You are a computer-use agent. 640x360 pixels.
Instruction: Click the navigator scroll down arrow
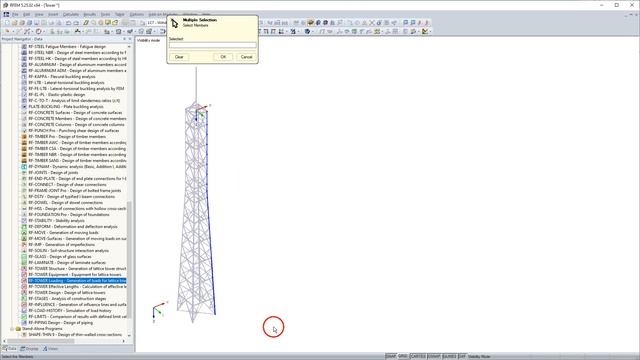pyautogui.click(x=129, y=335)
